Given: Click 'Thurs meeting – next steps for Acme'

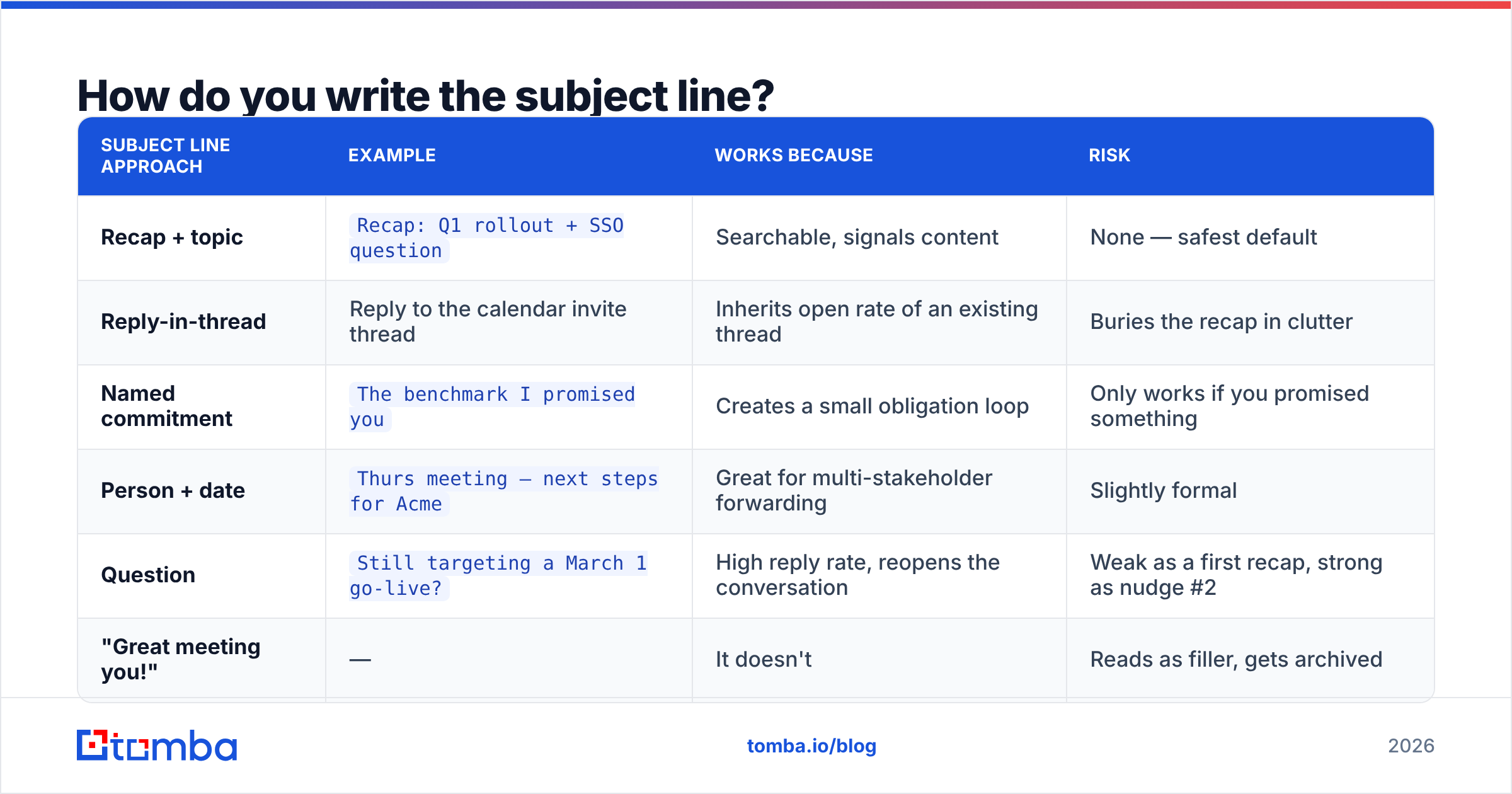Looking at the screenshot, I should pos(504,492).
